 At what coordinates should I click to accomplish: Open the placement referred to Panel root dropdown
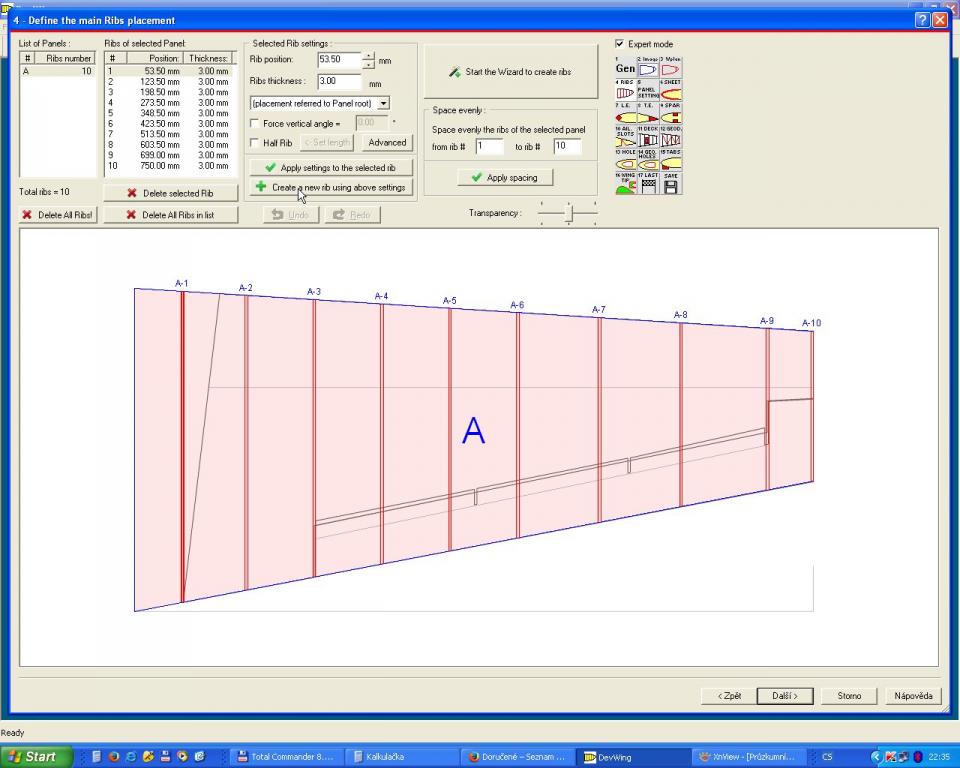click(384, 103)
